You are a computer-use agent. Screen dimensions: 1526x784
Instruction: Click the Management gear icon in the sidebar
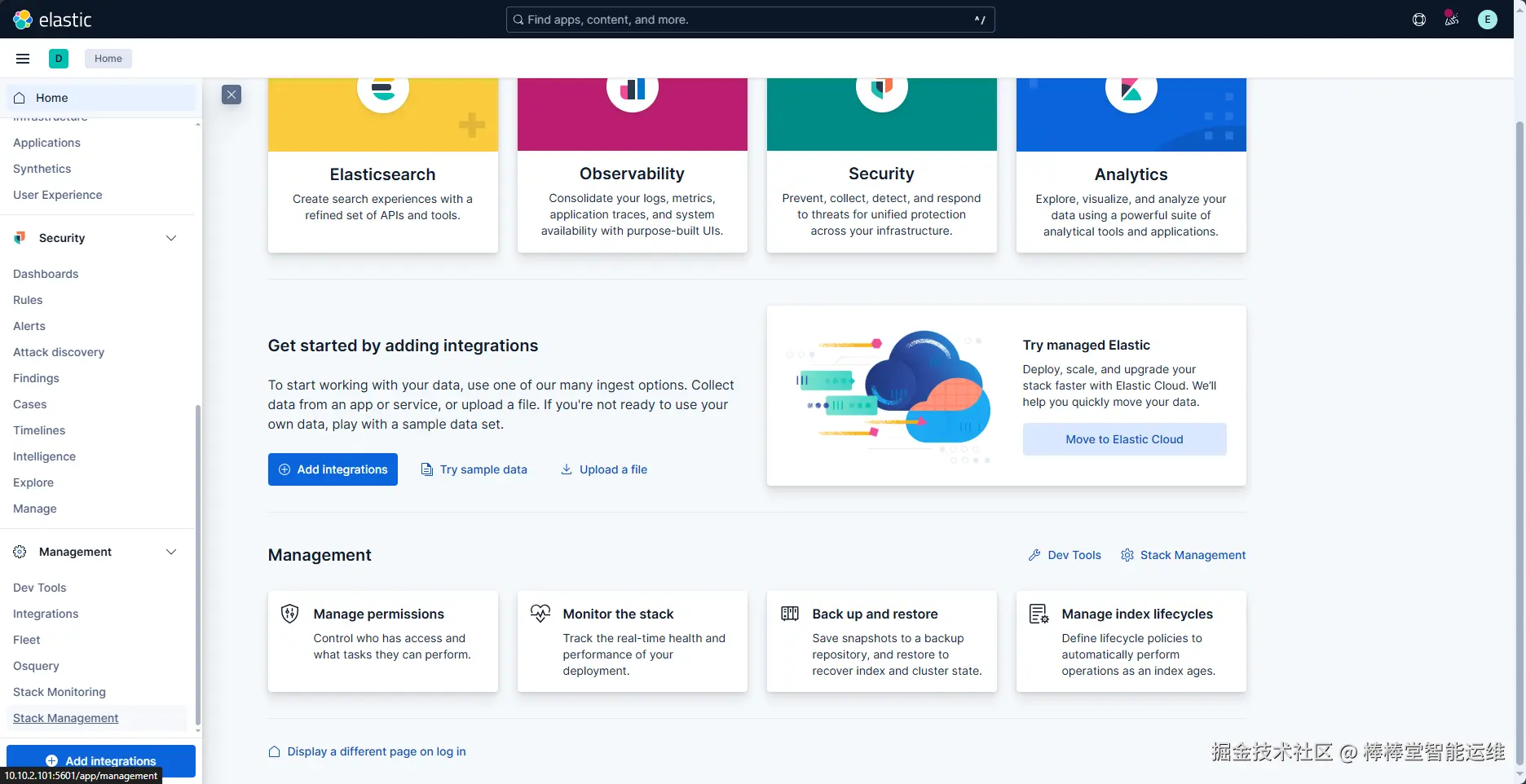coord(20,552)
